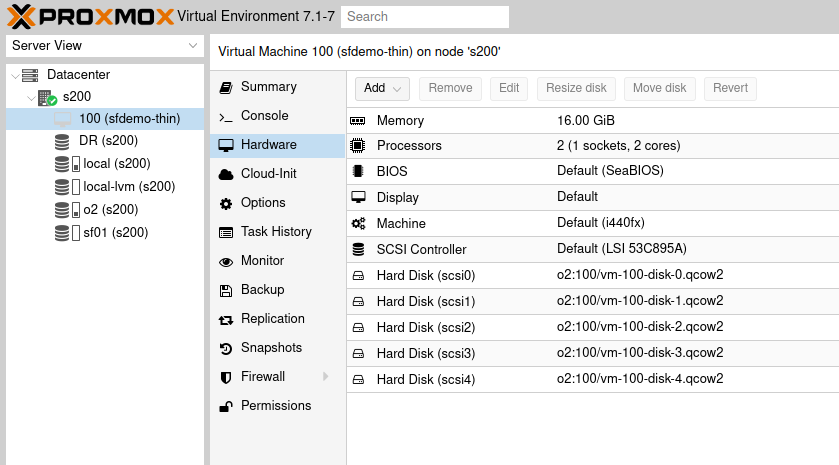
Task: Click the BIOS chip icon
Action: [358, 171]
